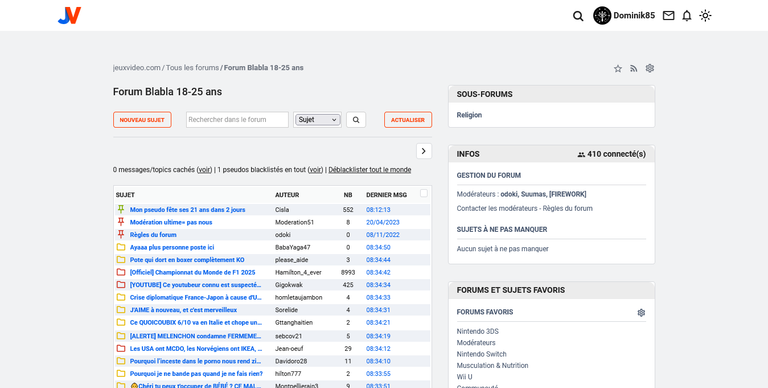Click green pin icon of Cisla topic
Screen dimensions: 768x388
click(x=121, y=209)
